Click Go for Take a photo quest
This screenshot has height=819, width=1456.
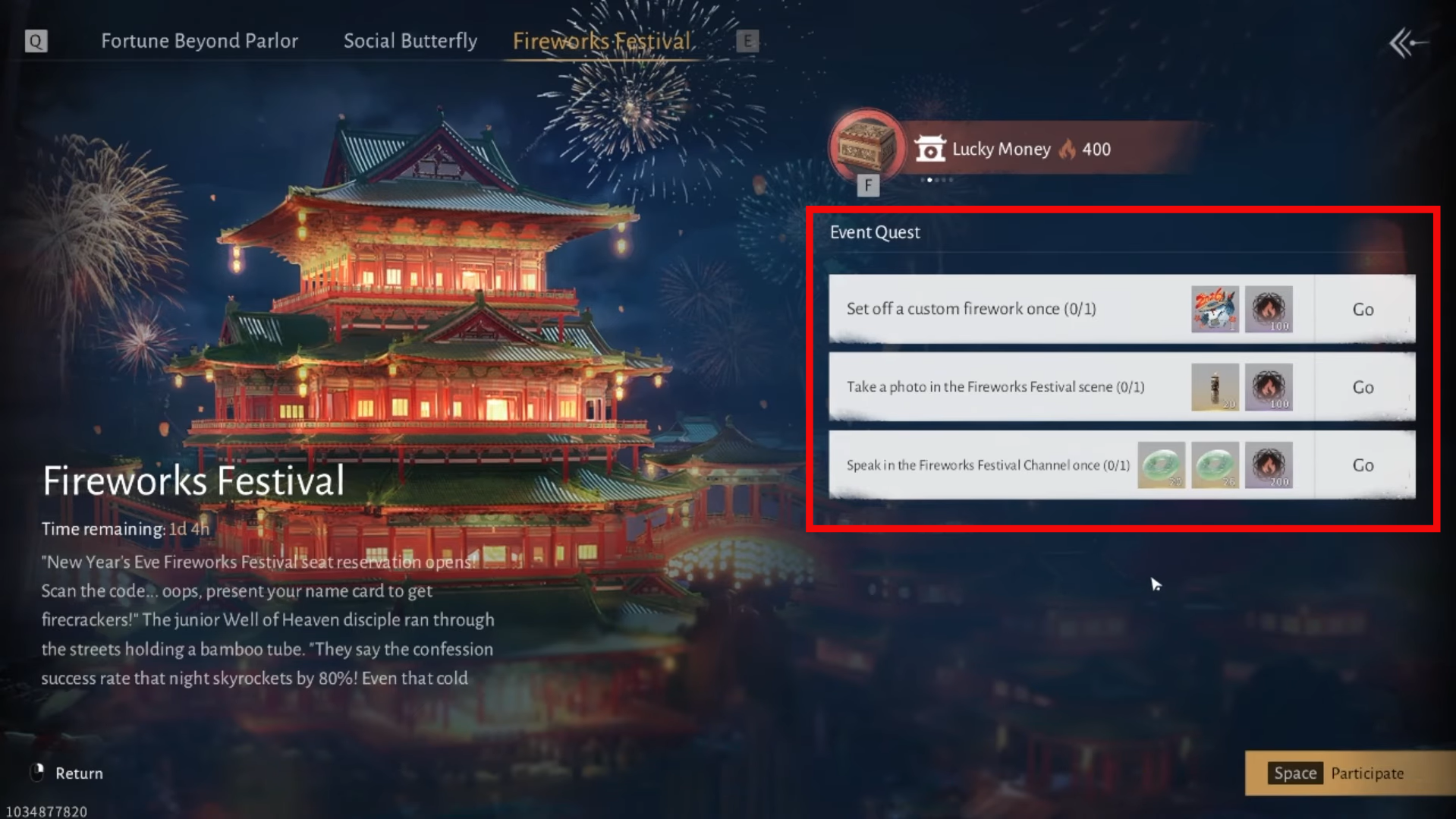pos(1363,387)
